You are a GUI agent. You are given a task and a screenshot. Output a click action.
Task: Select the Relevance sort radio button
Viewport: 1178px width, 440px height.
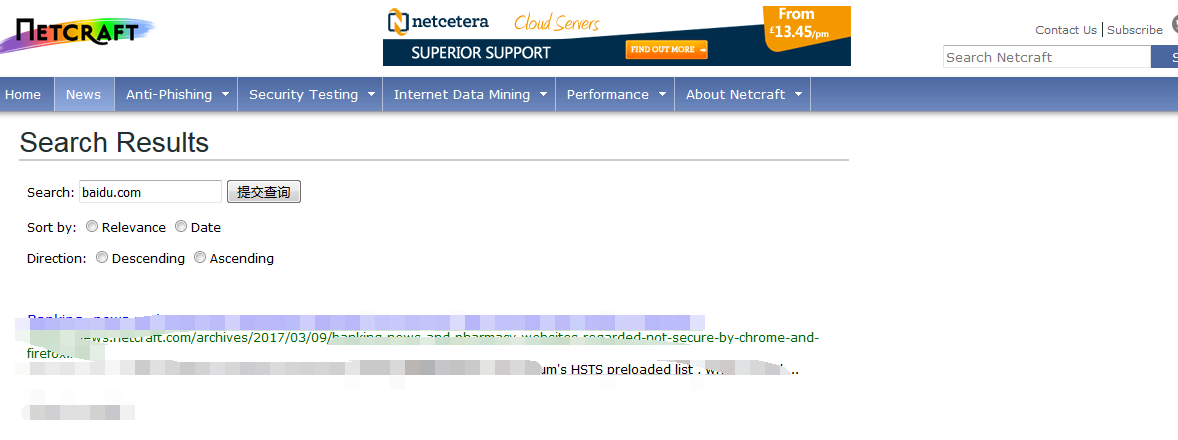pyautogui.click(x=92, y=227)
